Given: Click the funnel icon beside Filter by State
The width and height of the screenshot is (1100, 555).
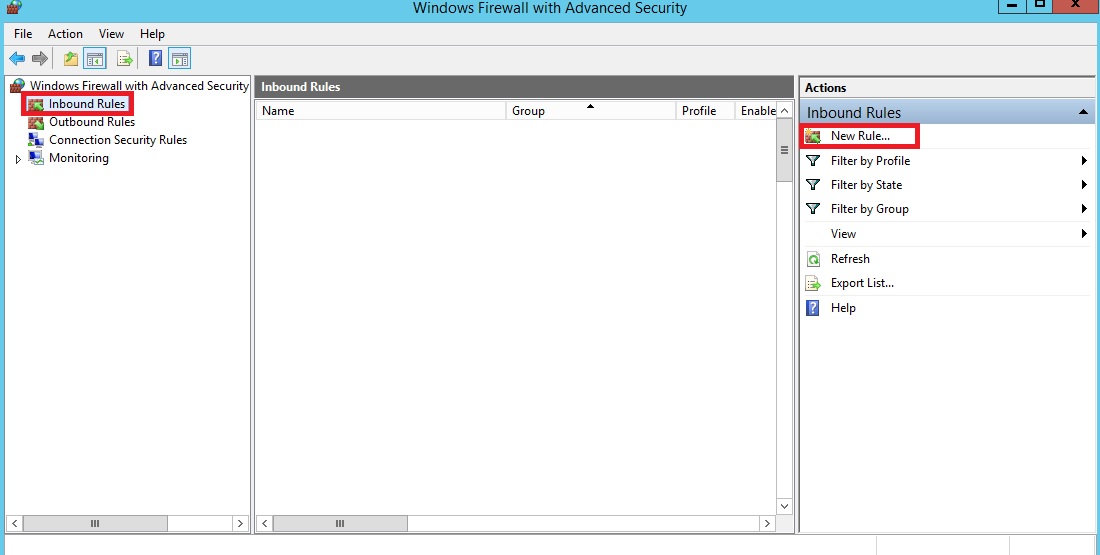Looking at the screenshot, I should [813, 185].
